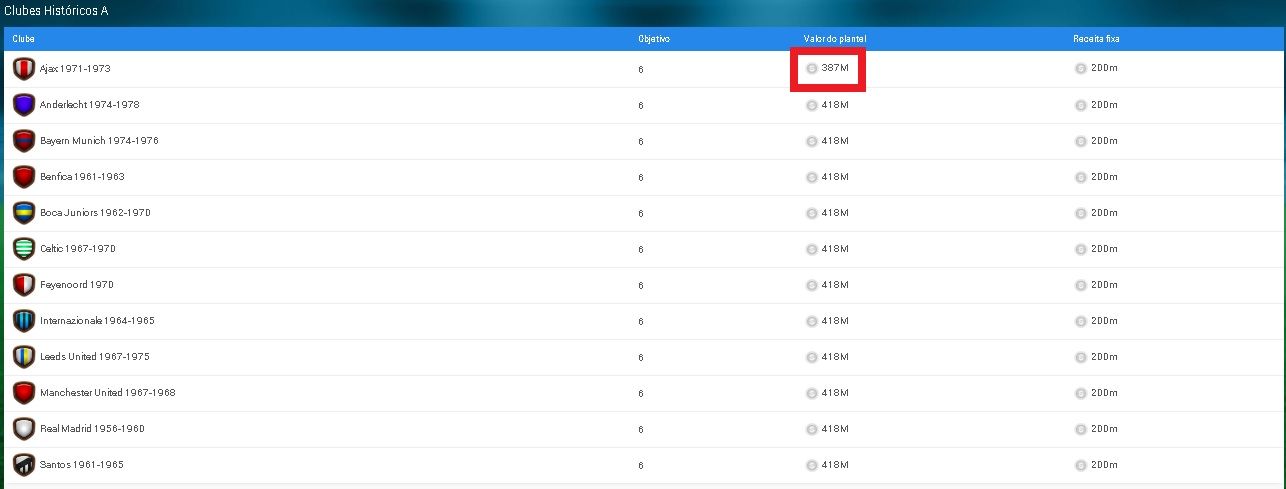Sort by the Receita fixa column header

(x=1096, y=39)
